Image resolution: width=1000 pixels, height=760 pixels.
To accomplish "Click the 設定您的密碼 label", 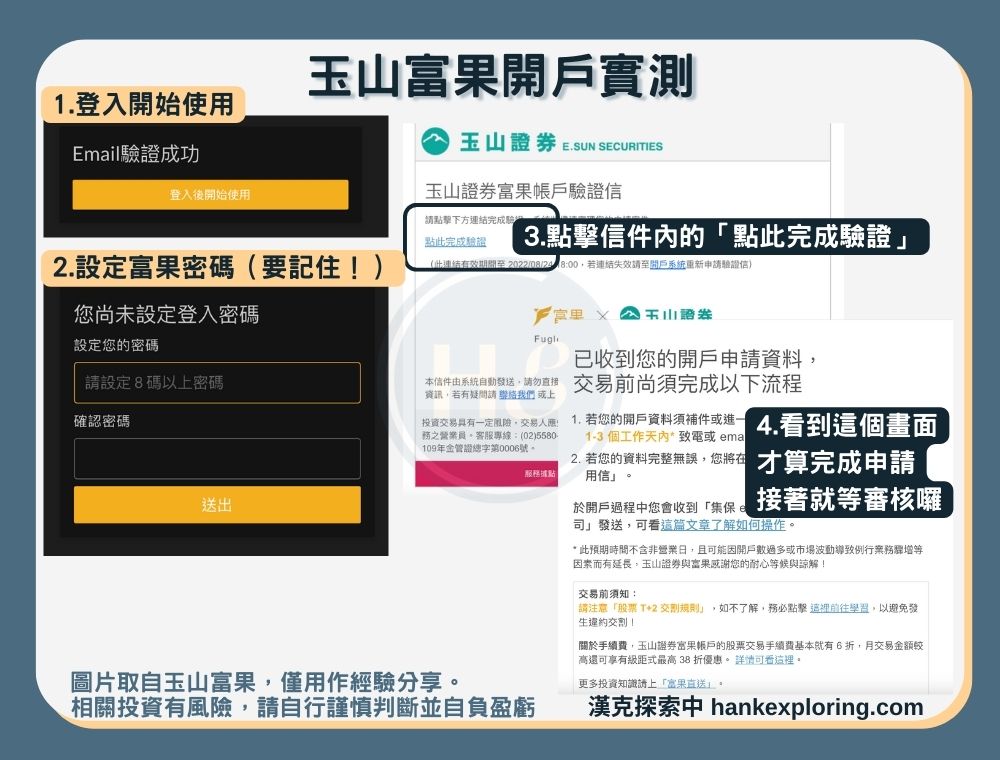I will [x=116, y=345].
